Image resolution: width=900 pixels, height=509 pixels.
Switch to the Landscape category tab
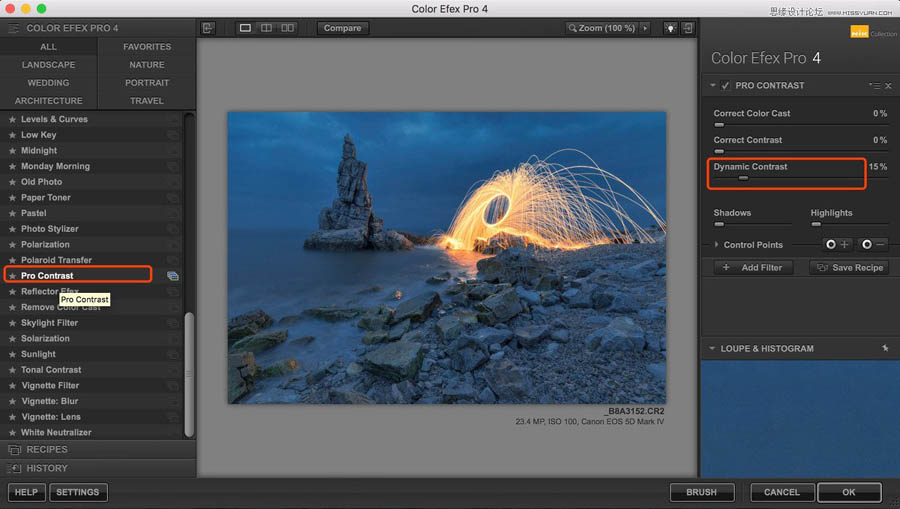click(x=48, y=65)
